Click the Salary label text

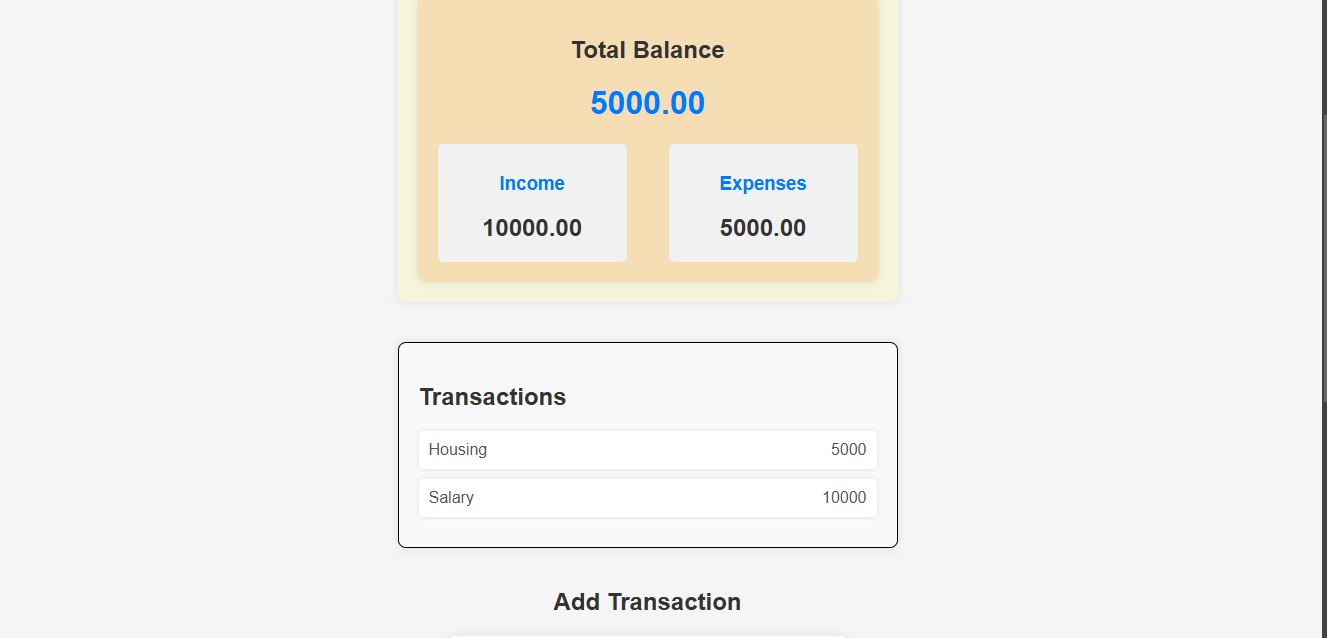coord(451,497)
